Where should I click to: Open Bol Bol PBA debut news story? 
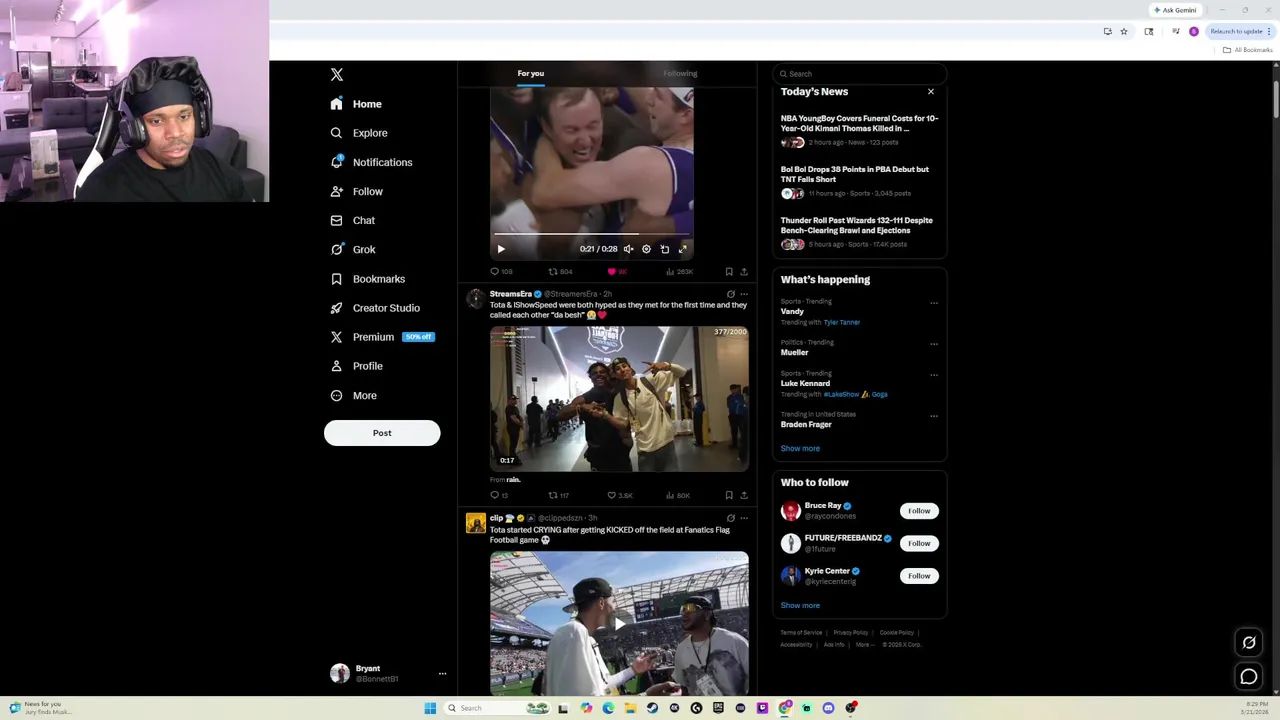pyautogui.click(x=860, y=183)
